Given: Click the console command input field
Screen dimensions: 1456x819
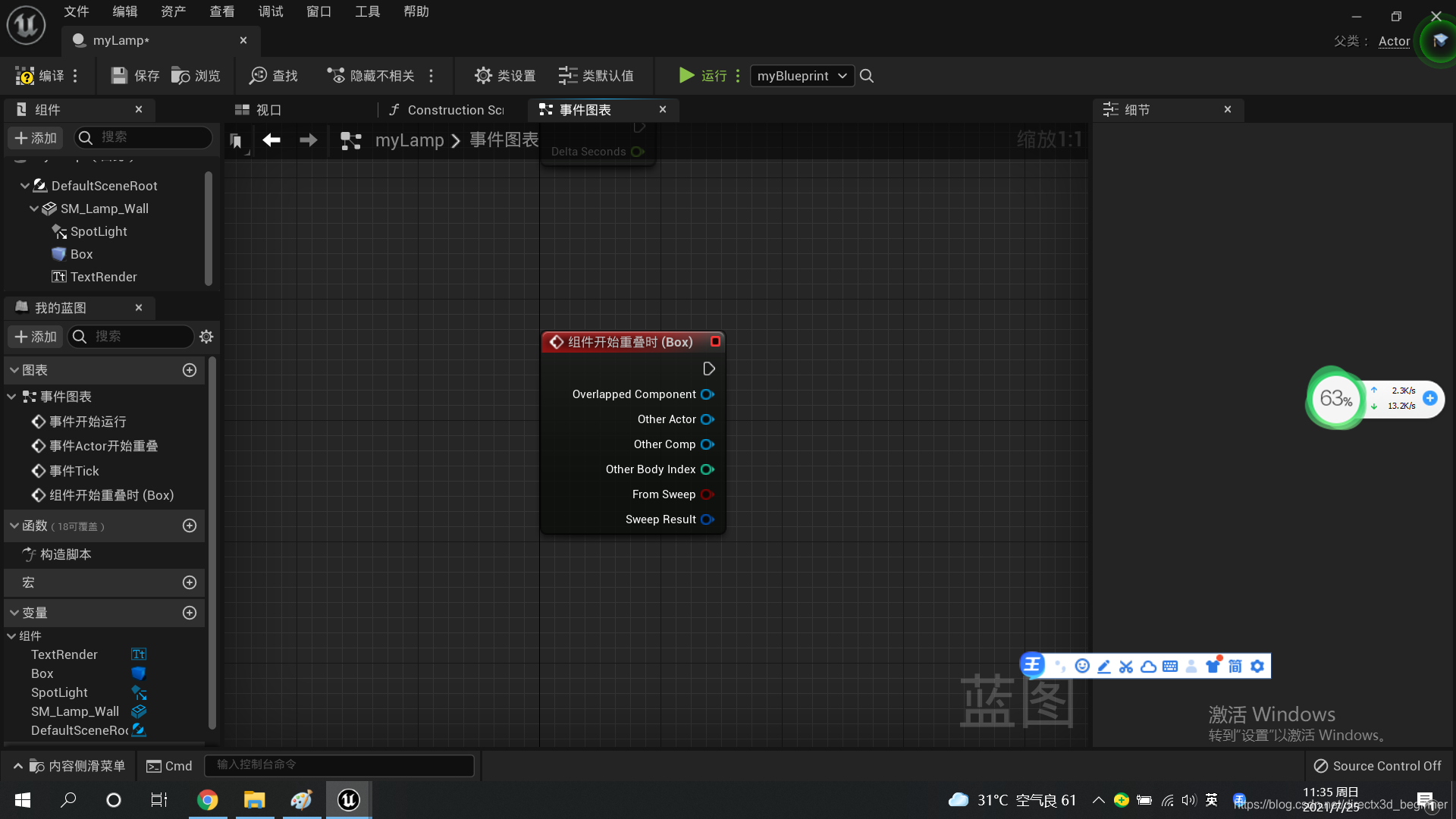Looking at the screenshot, I should point(339,765).
